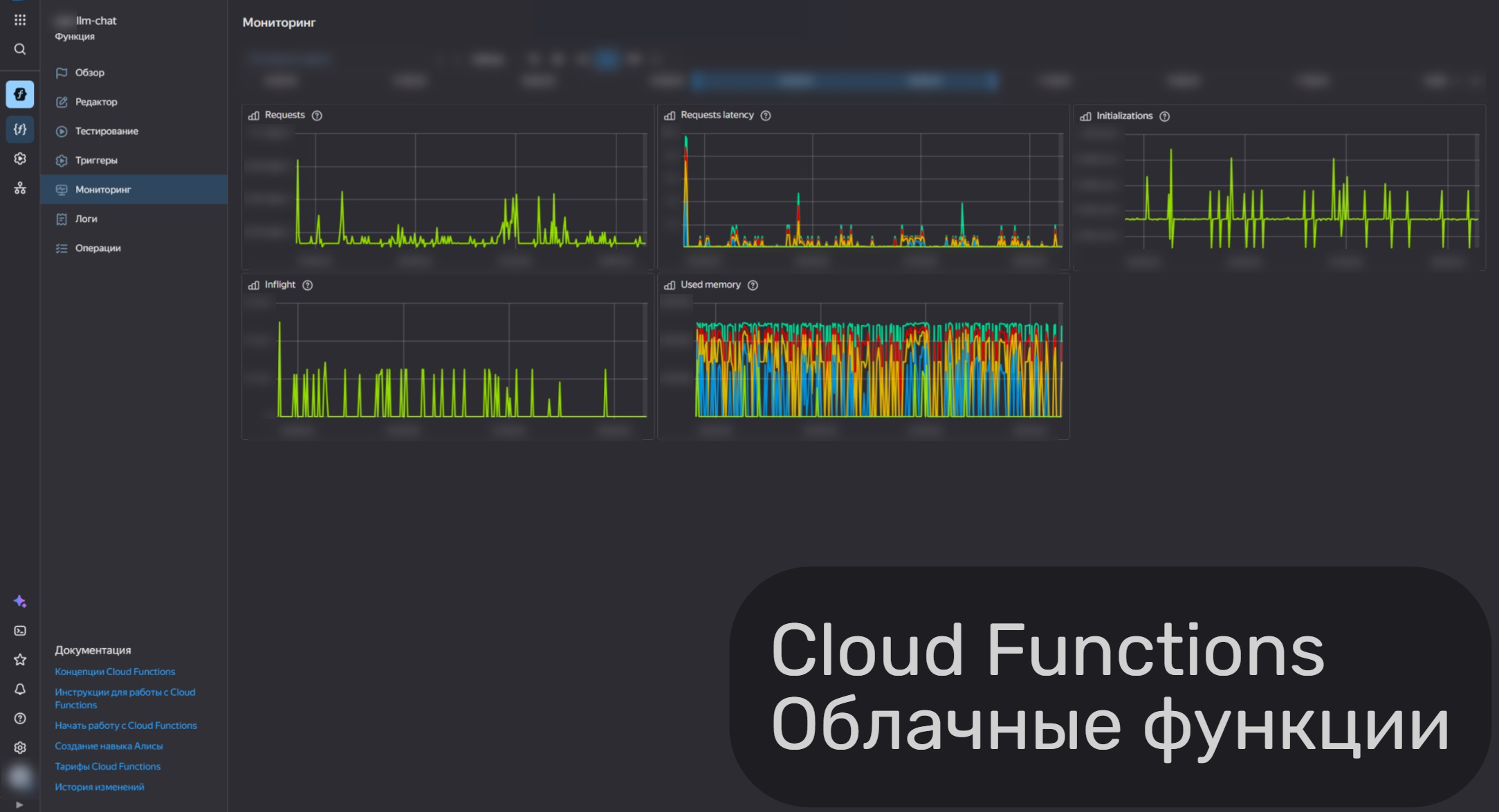Open the Редактор section

tap(134, 102)
